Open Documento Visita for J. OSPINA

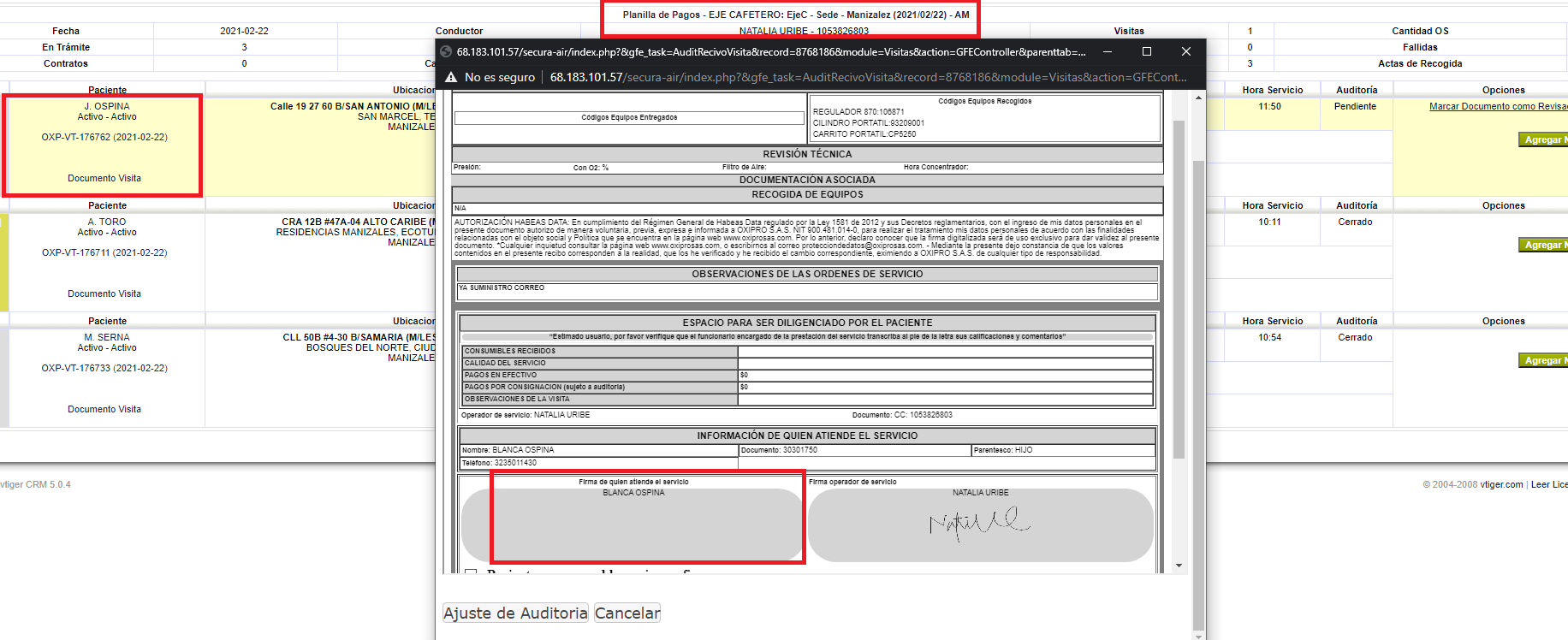point(104,178)
